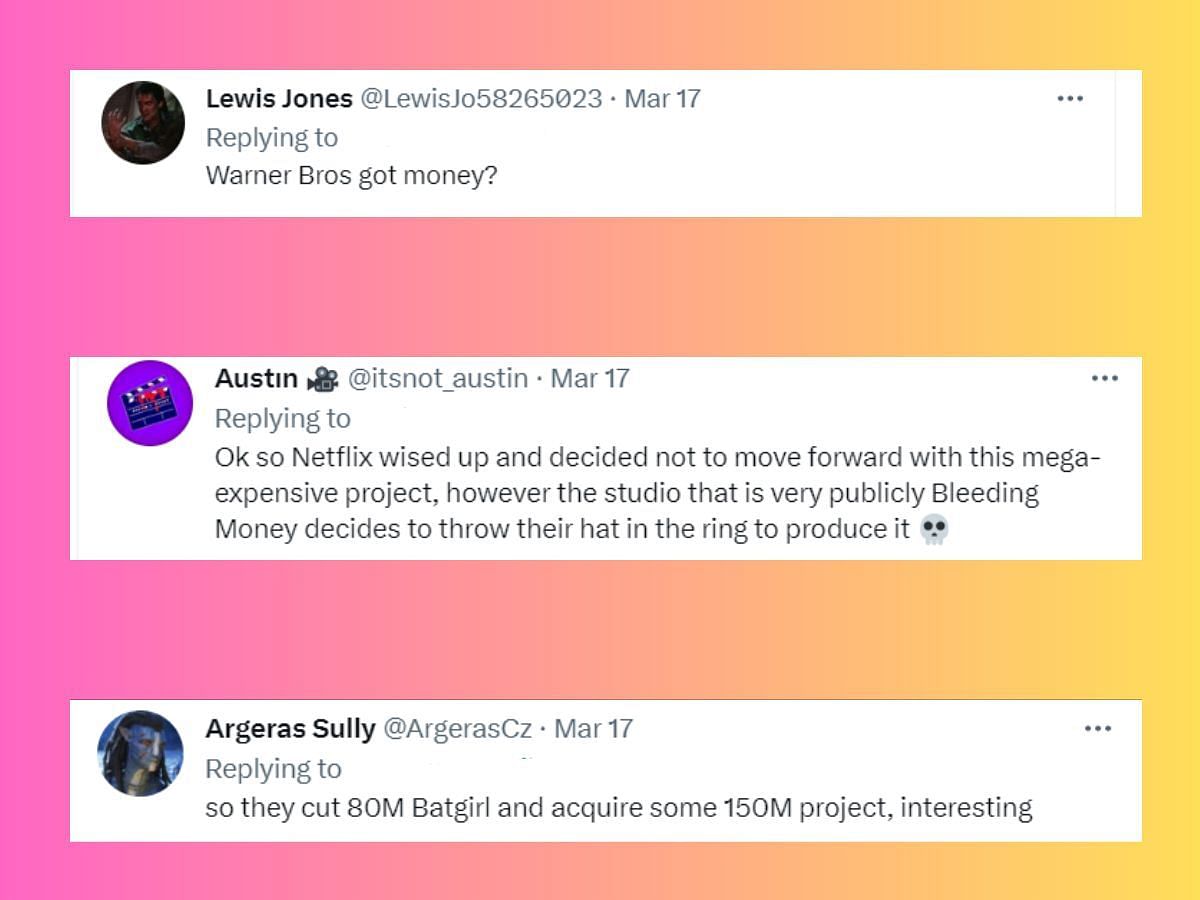Click Mar 17 timestamp on Lewis Jones tweet
Viewport: 1200px width, 900px height.
coord(662,99)
